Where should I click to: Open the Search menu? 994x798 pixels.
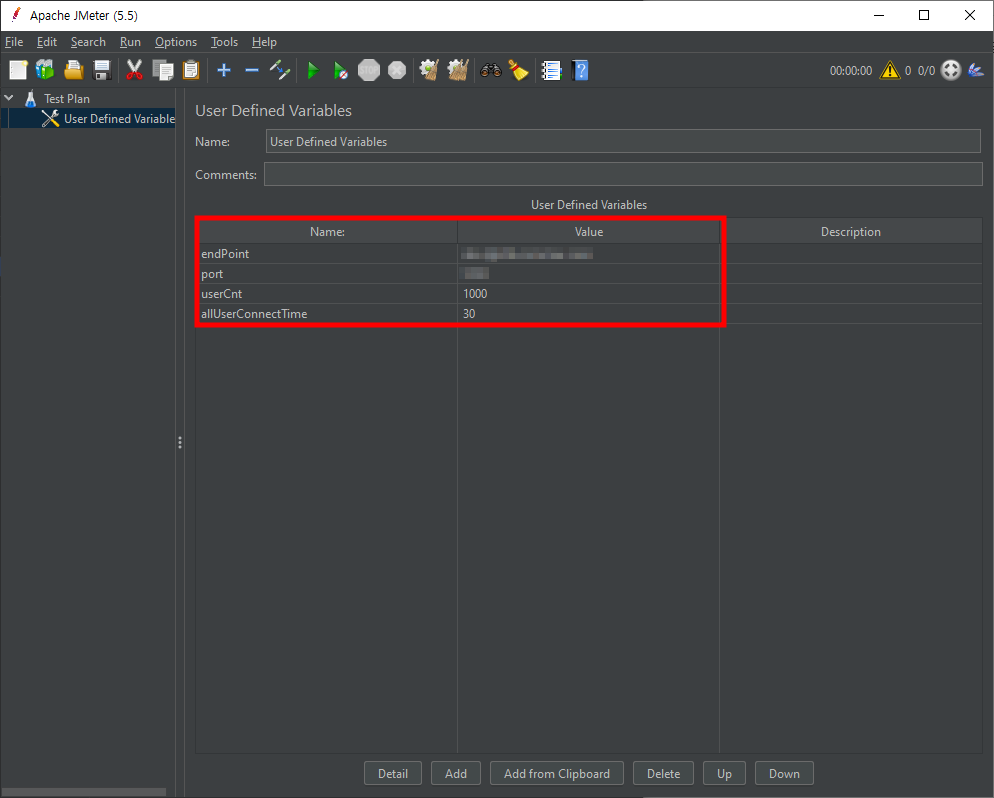88,42
